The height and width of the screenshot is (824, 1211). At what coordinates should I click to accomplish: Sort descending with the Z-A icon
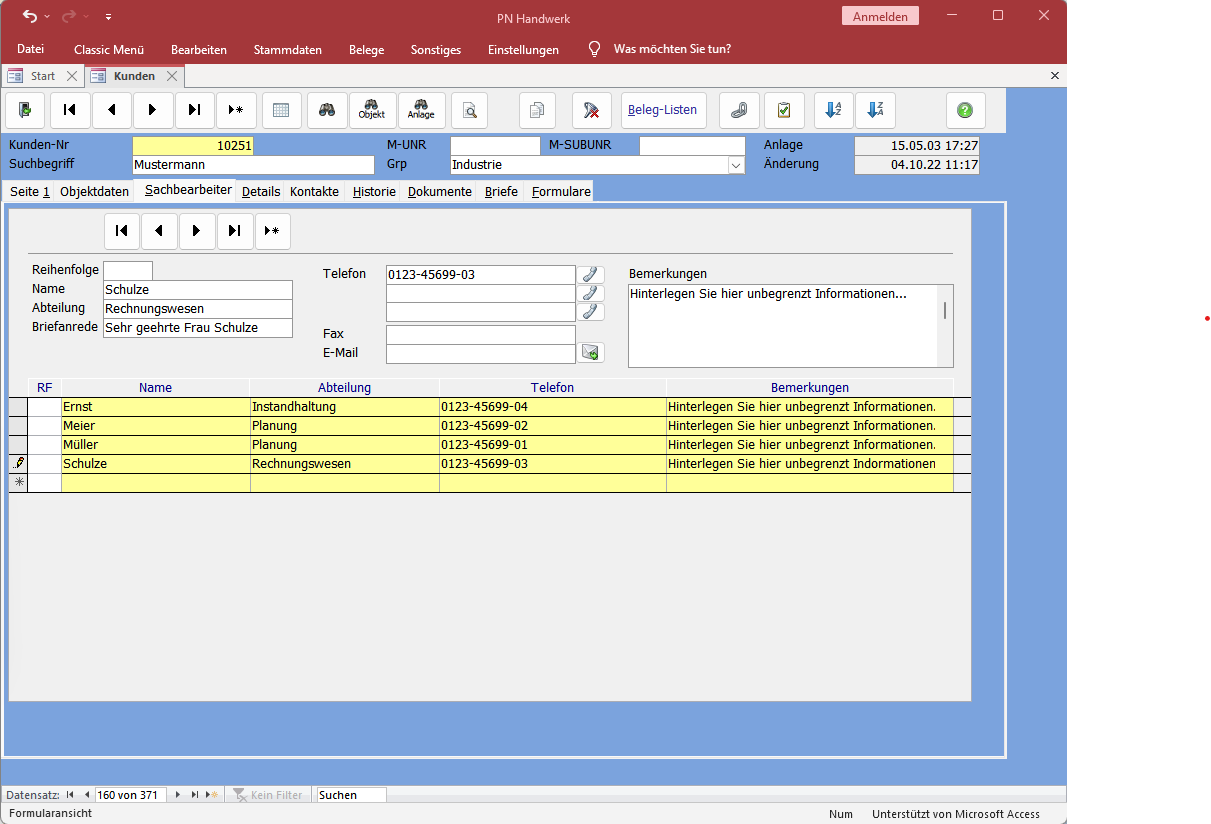(x=875, y=110)
